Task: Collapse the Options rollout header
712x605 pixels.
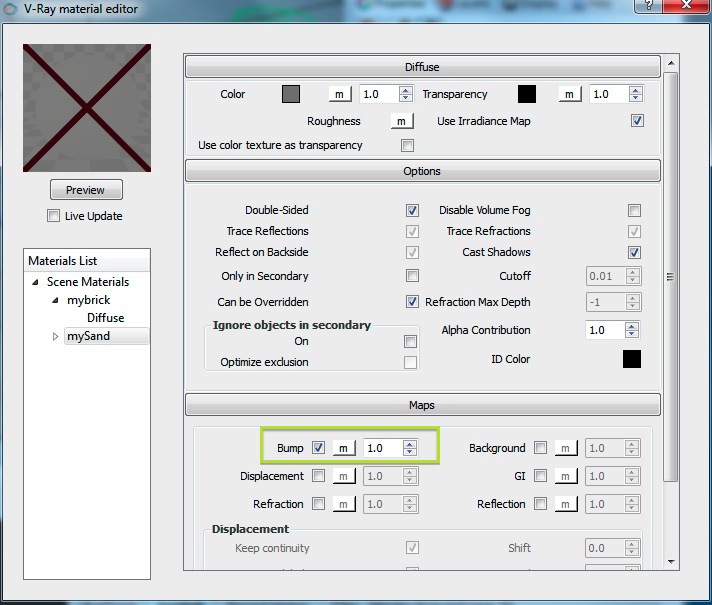Action: [x=422, y=171]
